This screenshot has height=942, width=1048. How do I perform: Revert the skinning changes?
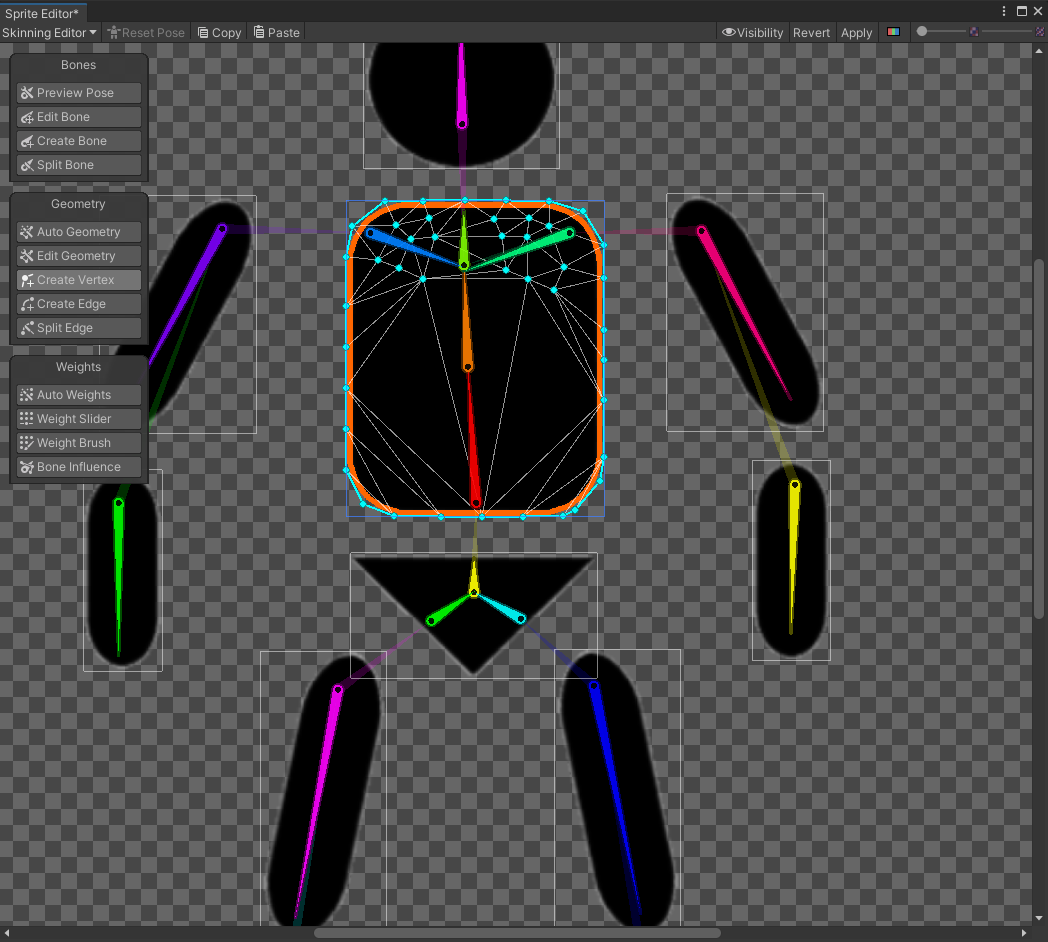pyautogui.click(x=811, y=32)
